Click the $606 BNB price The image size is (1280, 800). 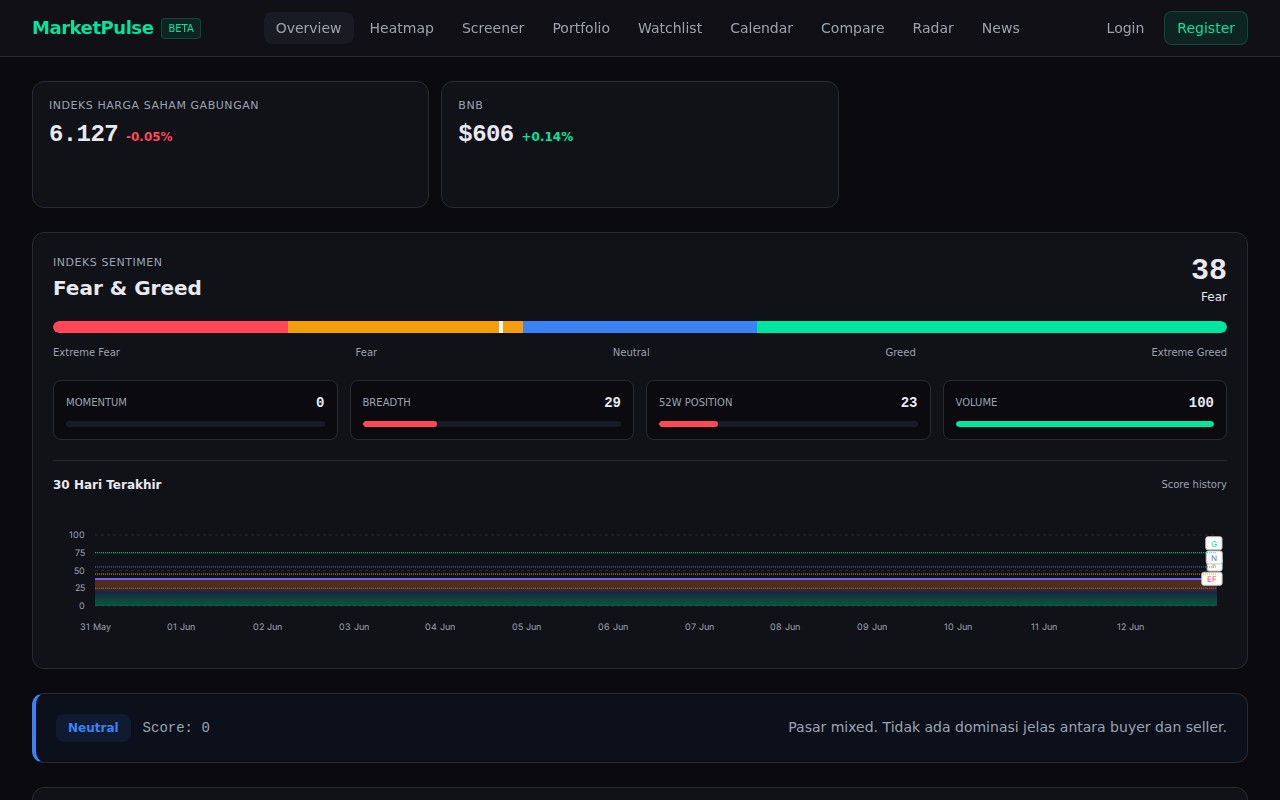coord(486,134)
